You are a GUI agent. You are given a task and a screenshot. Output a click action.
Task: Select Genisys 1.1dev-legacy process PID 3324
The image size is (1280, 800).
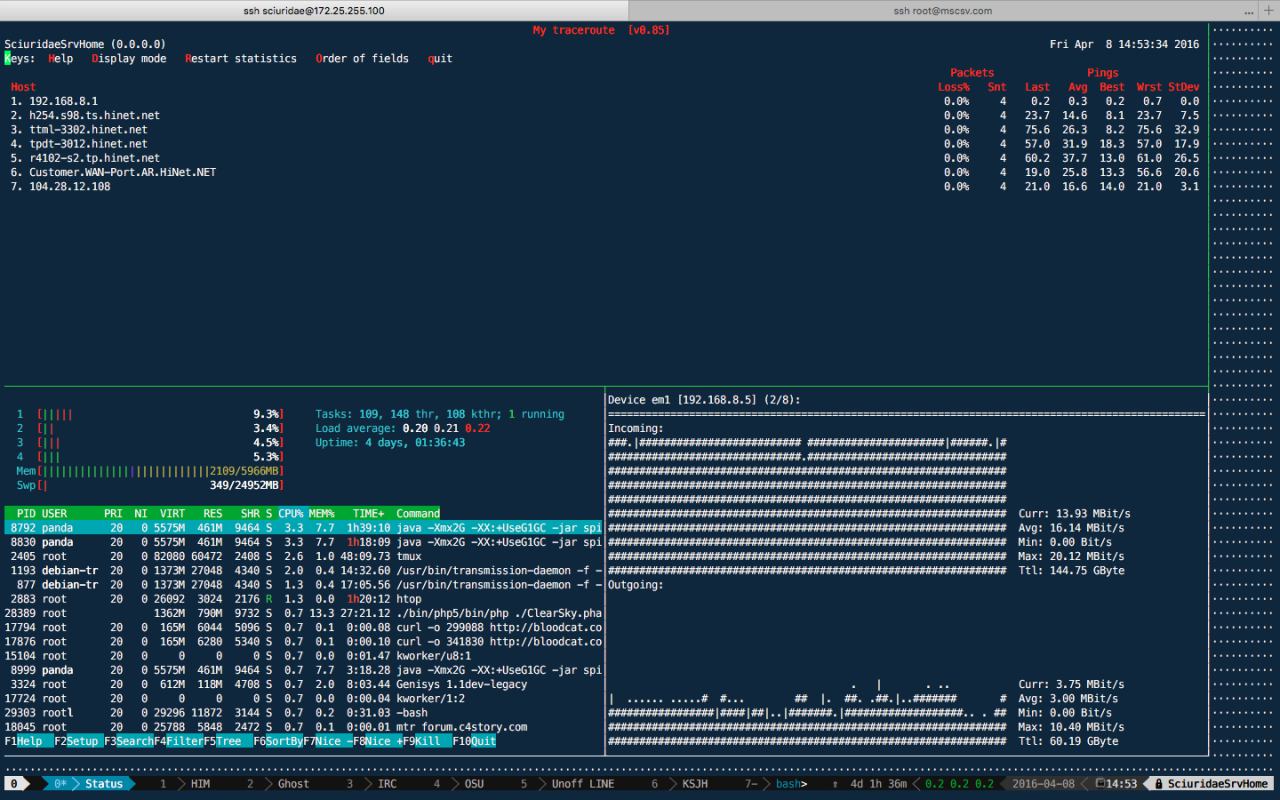pyautogui.click(x=303, y=684)
